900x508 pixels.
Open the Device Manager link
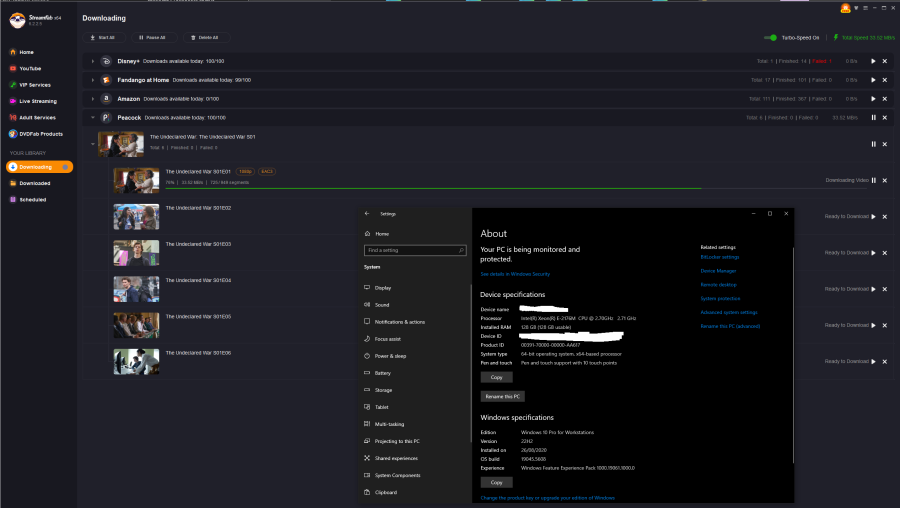(718, 271)
